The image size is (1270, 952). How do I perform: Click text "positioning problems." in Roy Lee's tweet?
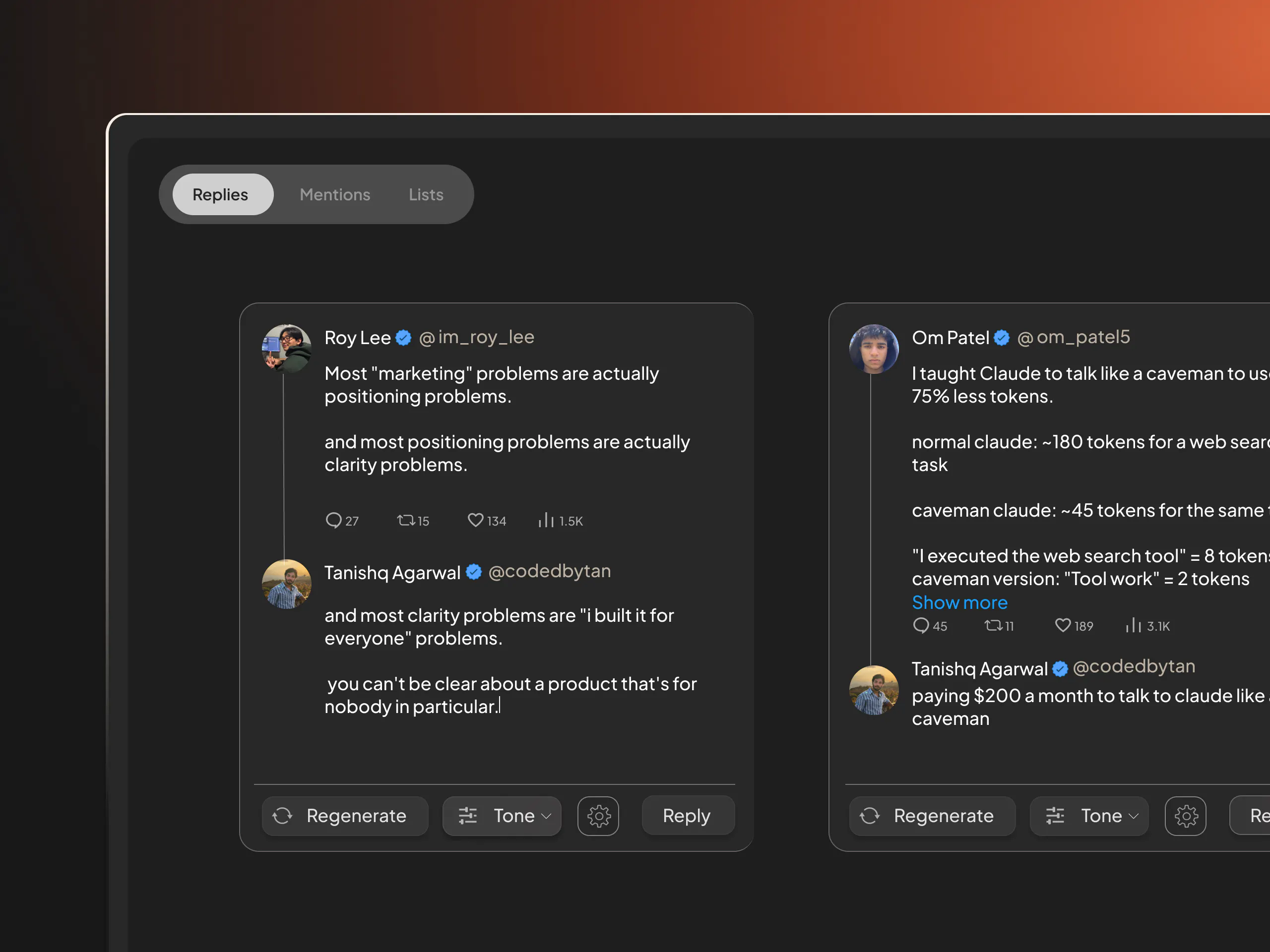point(418,397)
